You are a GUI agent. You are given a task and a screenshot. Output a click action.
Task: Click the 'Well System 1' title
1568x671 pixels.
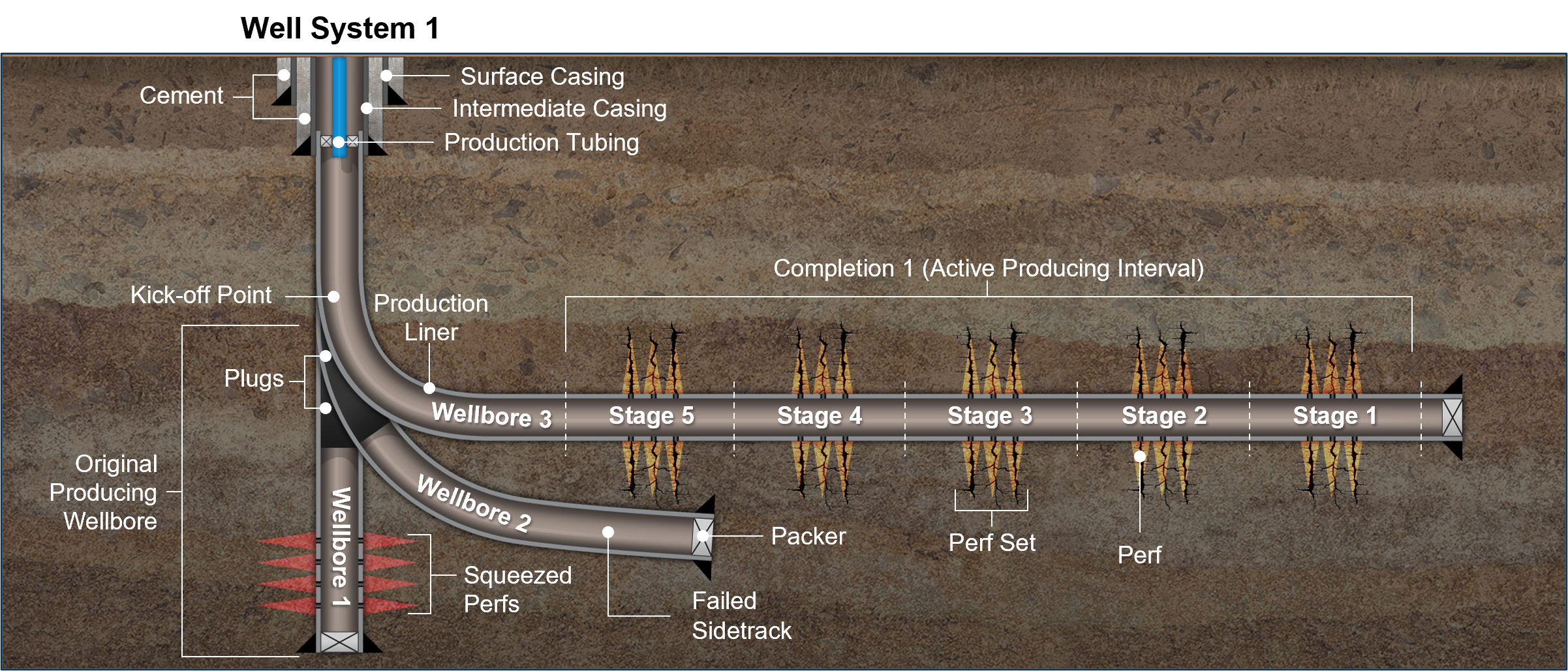340,29
